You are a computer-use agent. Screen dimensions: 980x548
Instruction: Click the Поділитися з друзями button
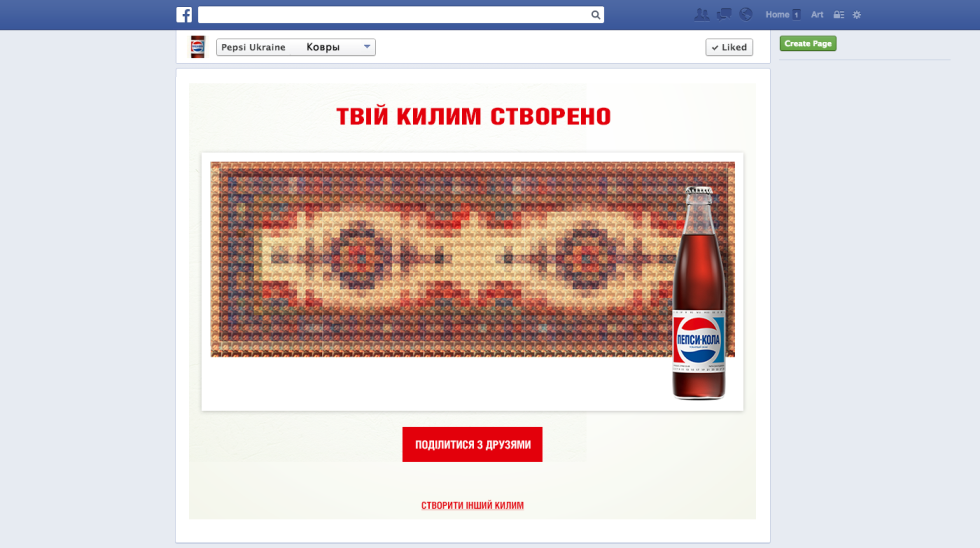click(472, 445)
